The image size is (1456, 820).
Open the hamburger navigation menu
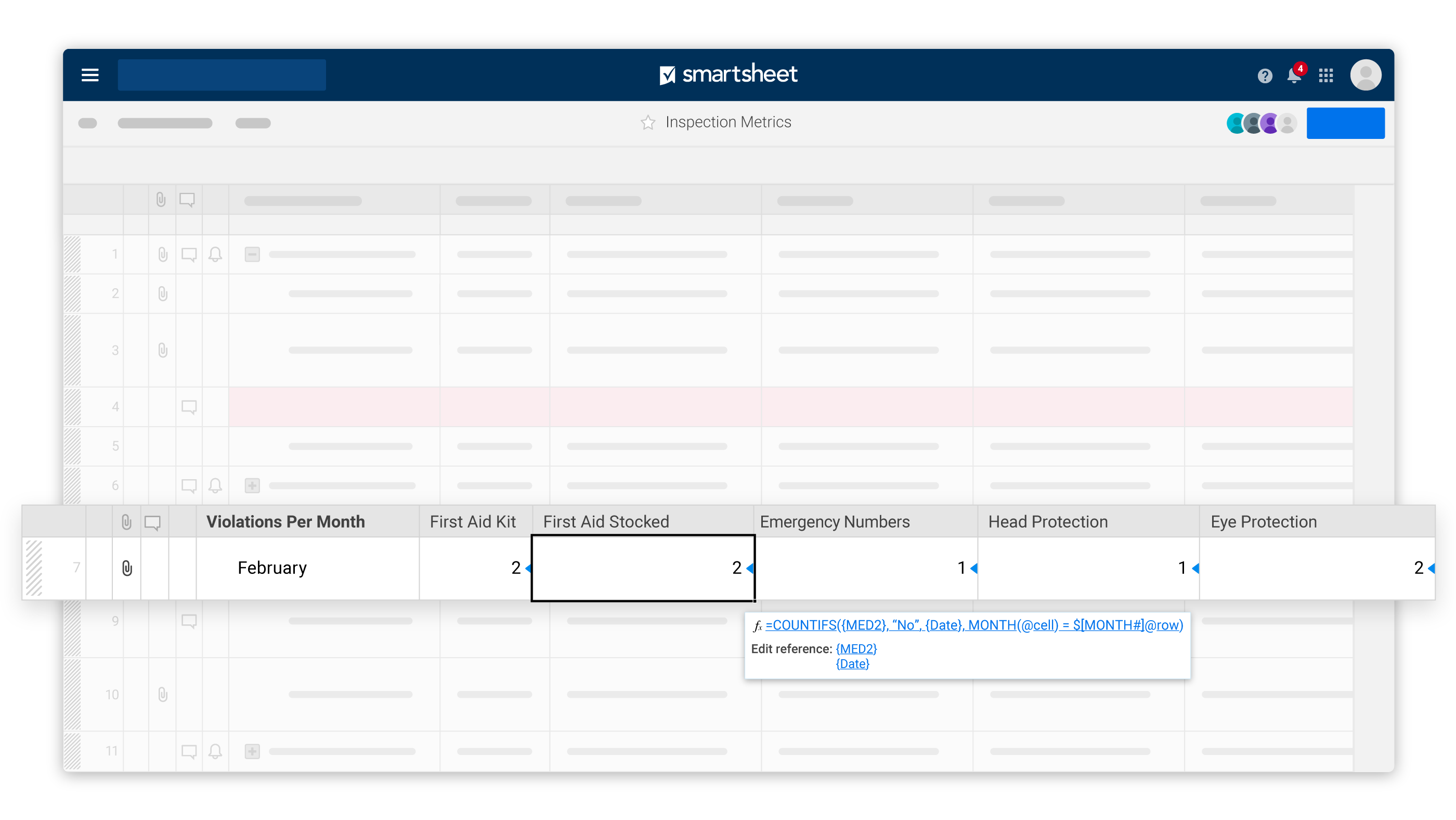pyautogui.click(x=90, y=74)
